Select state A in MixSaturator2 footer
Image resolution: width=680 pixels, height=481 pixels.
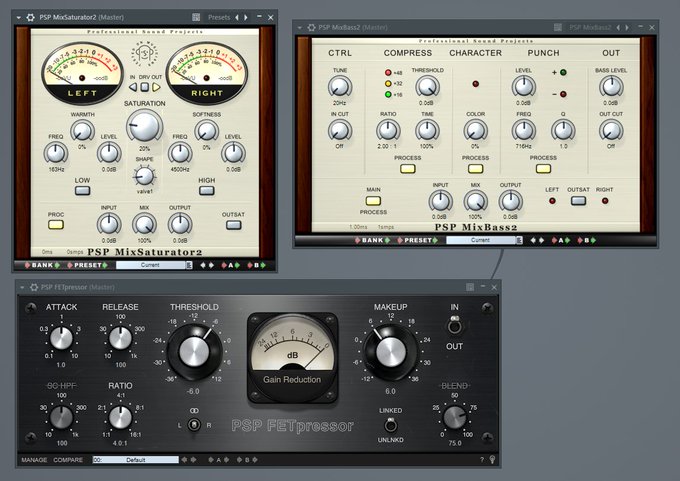231,265
